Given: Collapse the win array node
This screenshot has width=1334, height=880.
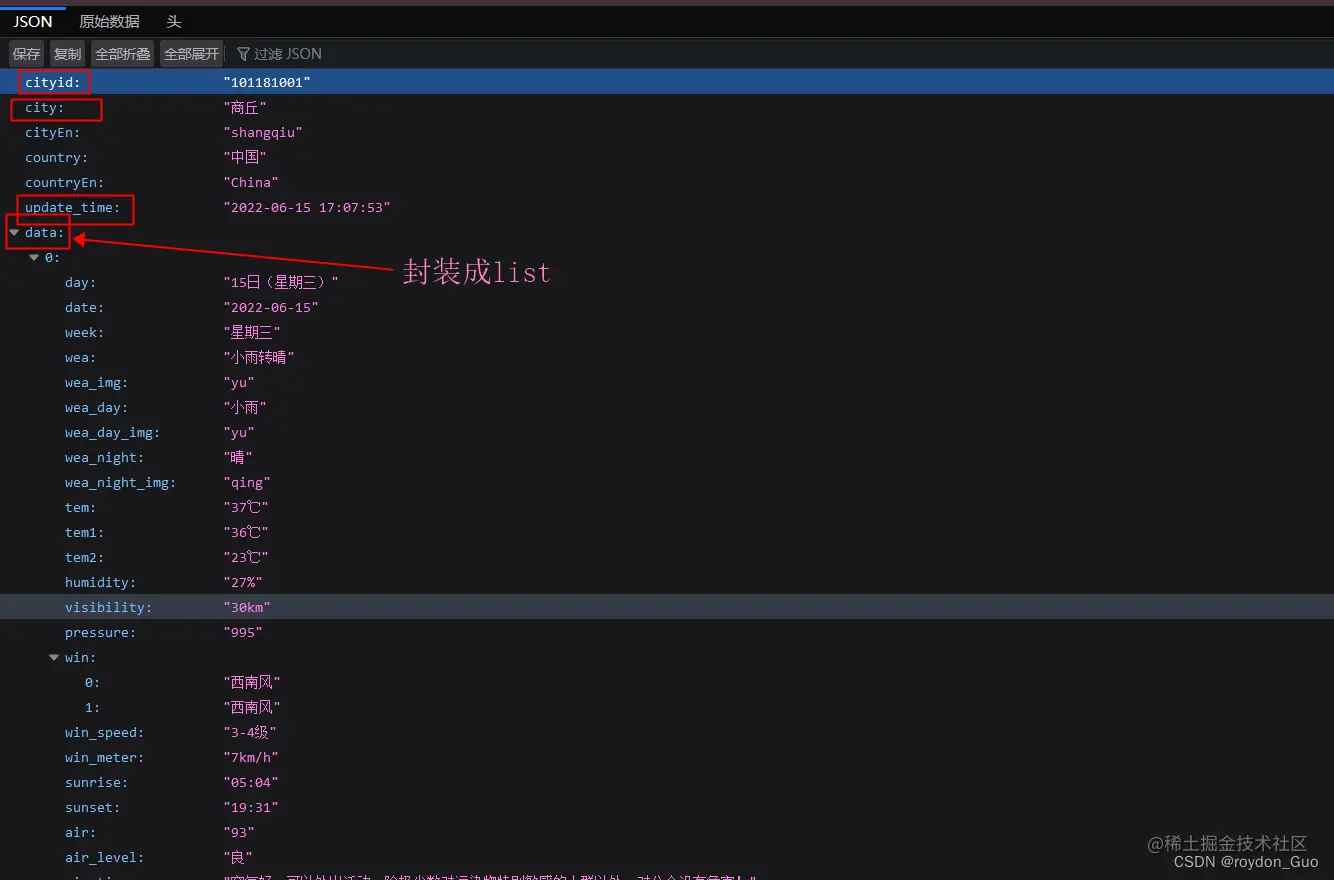Looking at the screenshot, I should (x=54, y=657).
